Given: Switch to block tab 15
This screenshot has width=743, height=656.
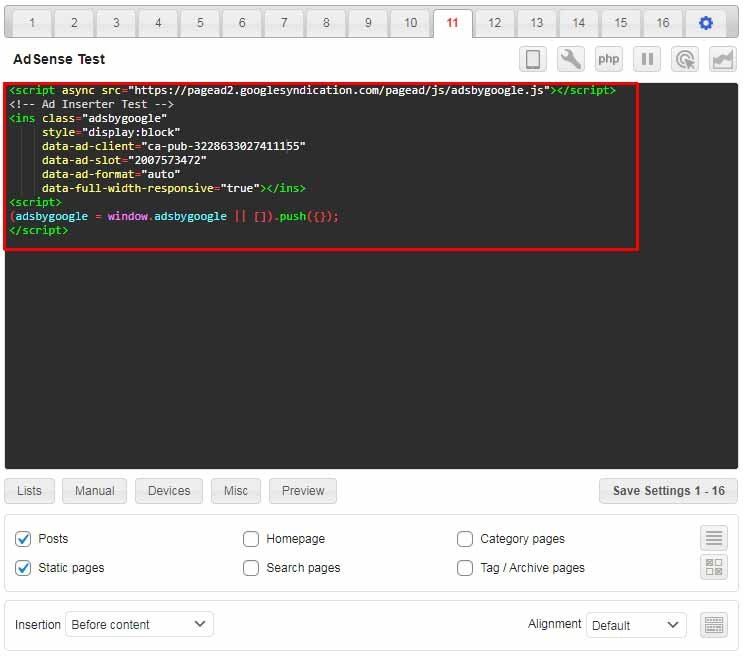Looking at the screenshot, I should [621, 23].
